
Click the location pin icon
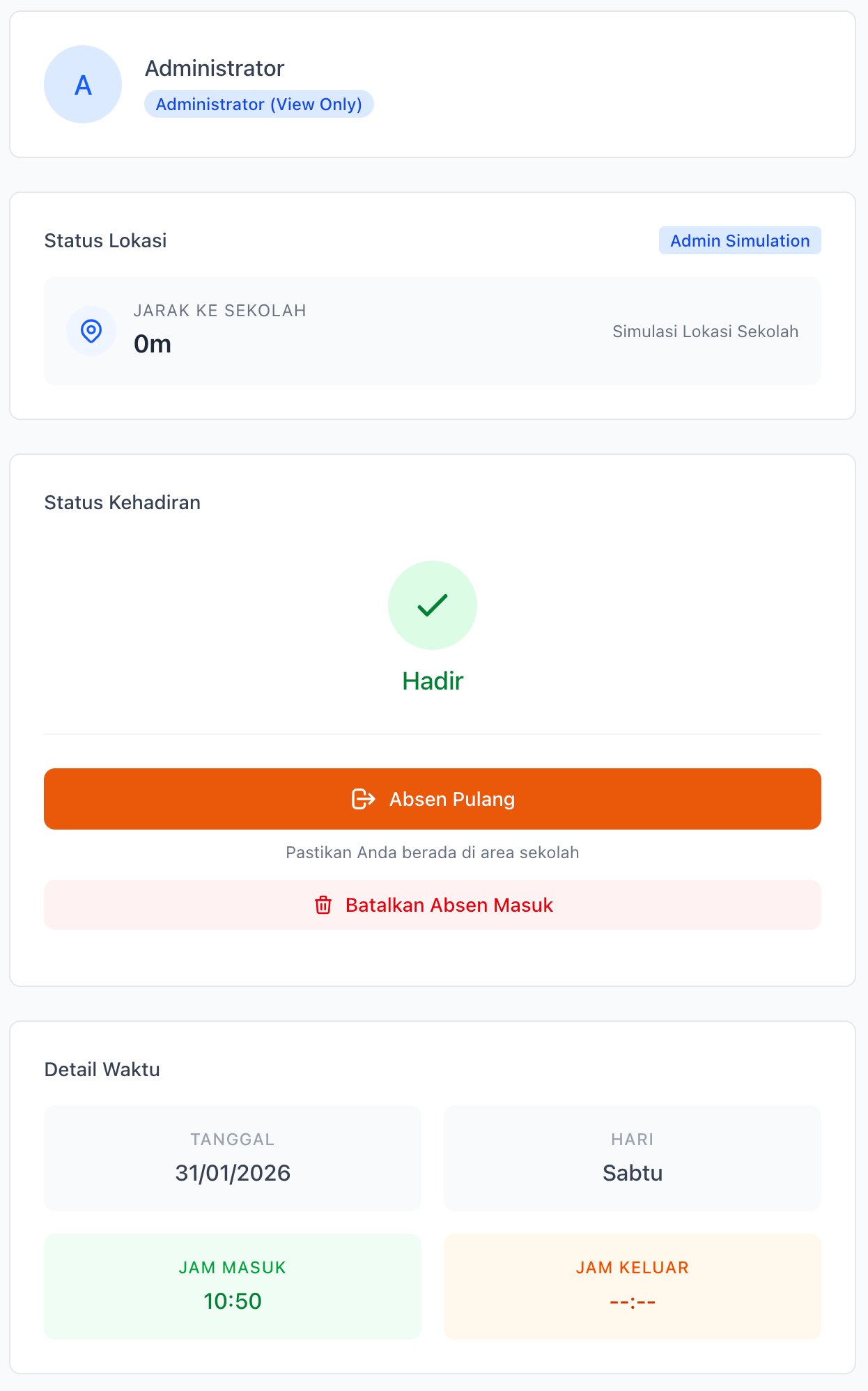point(91,331)
